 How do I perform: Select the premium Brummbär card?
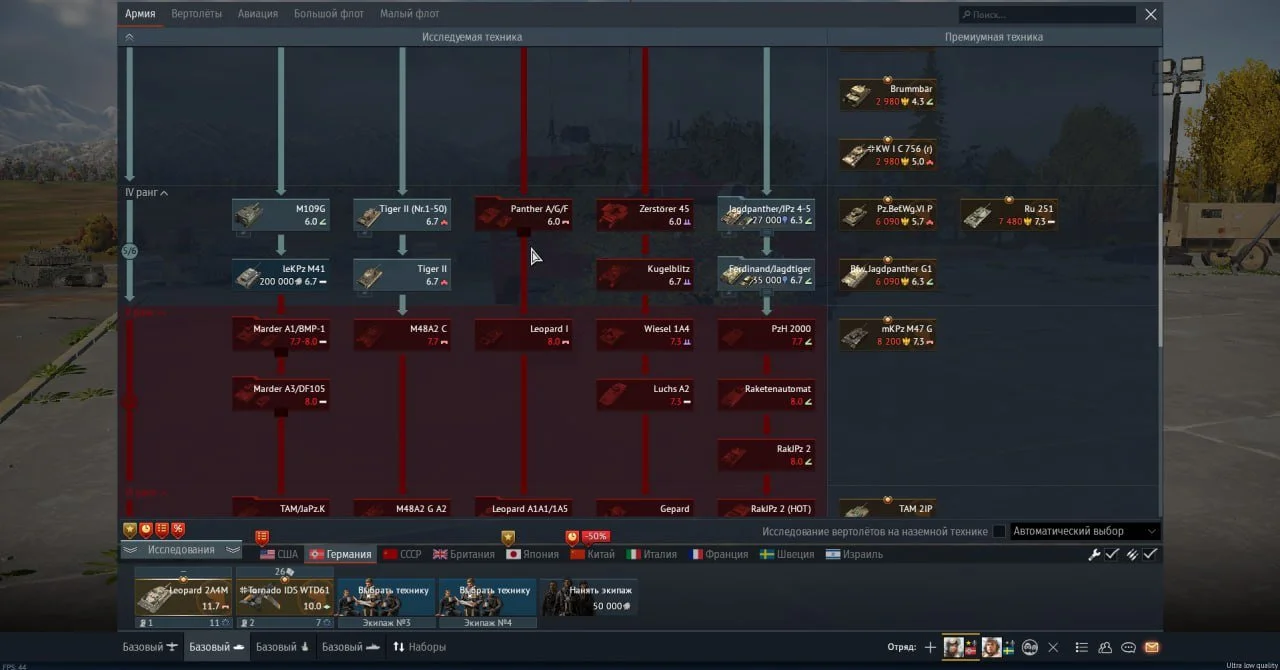888,94
